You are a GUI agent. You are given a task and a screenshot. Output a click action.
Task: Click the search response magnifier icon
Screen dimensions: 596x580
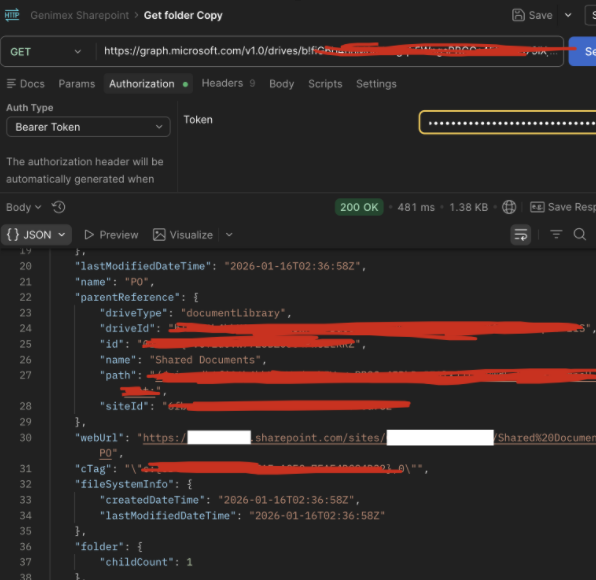click(579, 235)
